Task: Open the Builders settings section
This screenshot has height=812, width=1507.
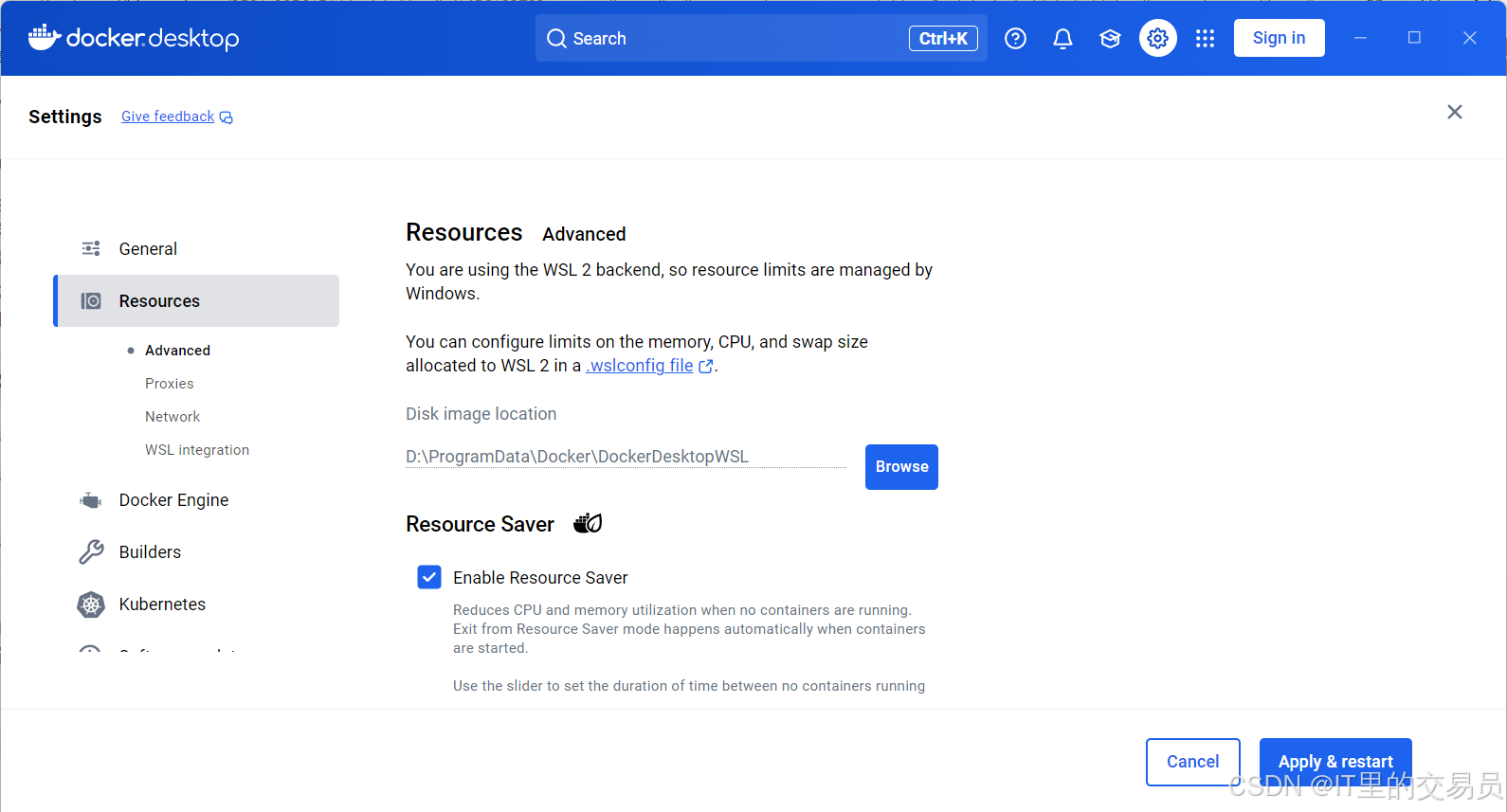Action: coord(196,552)
